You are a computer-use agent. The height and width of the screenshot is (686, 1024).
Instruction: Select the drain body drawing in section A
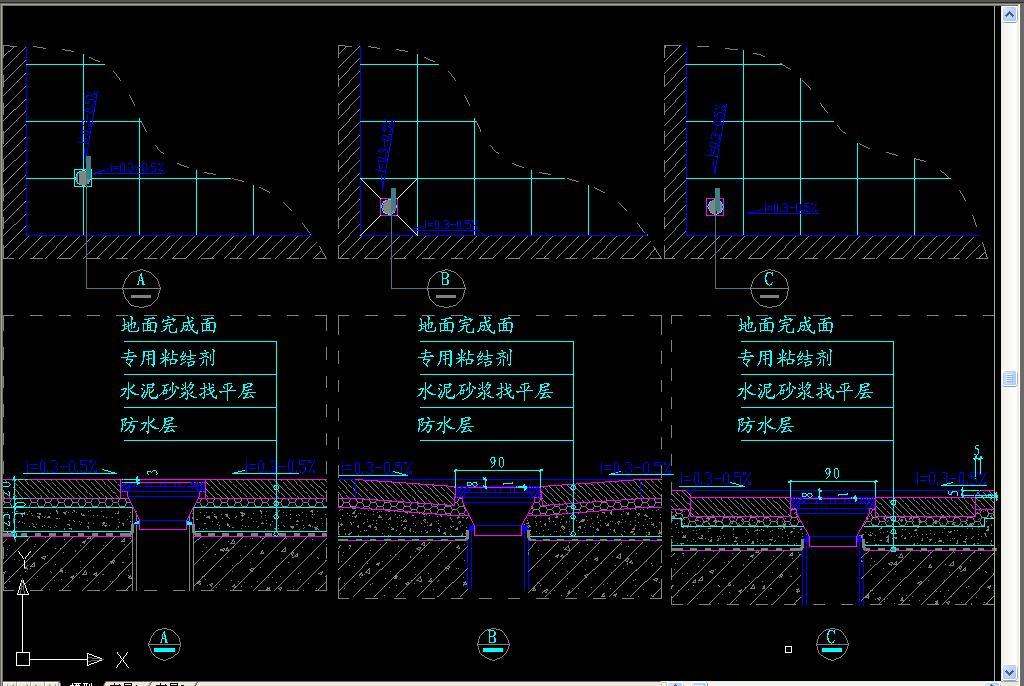click(x=163, y=504)
